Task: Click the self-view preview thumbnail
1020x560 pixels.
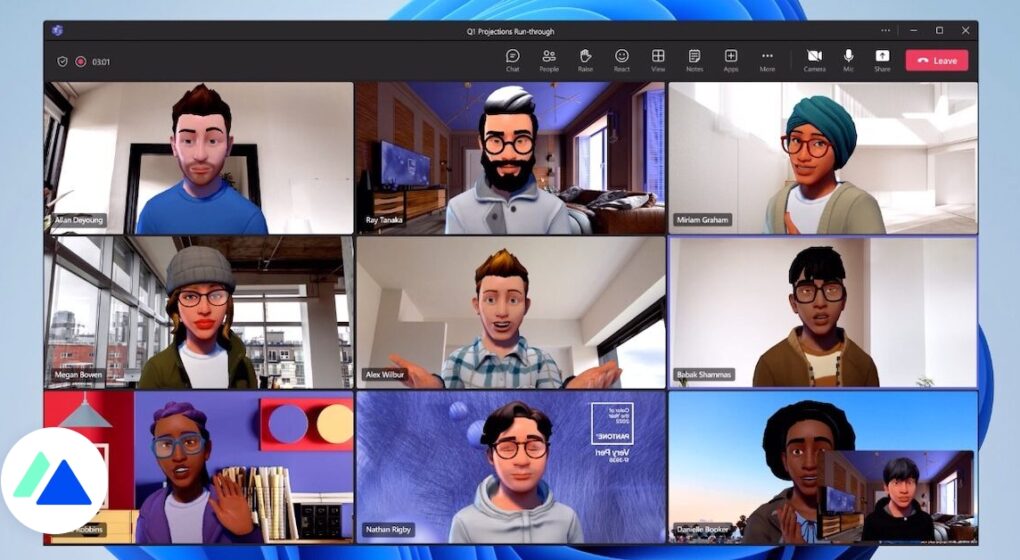Action: (x=897, y=496)
